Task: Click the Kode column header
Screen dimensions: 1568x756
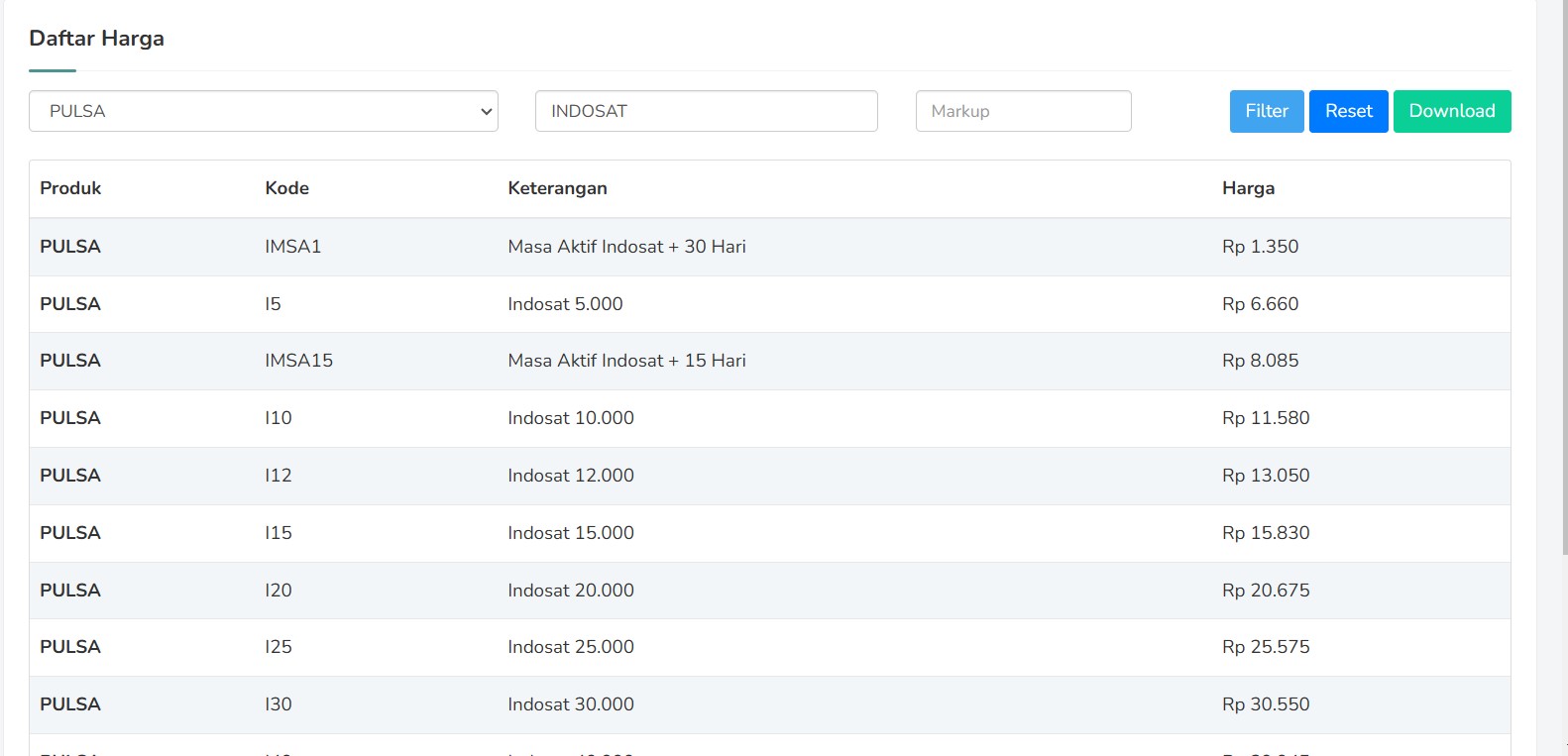Action: pos(286,188)
